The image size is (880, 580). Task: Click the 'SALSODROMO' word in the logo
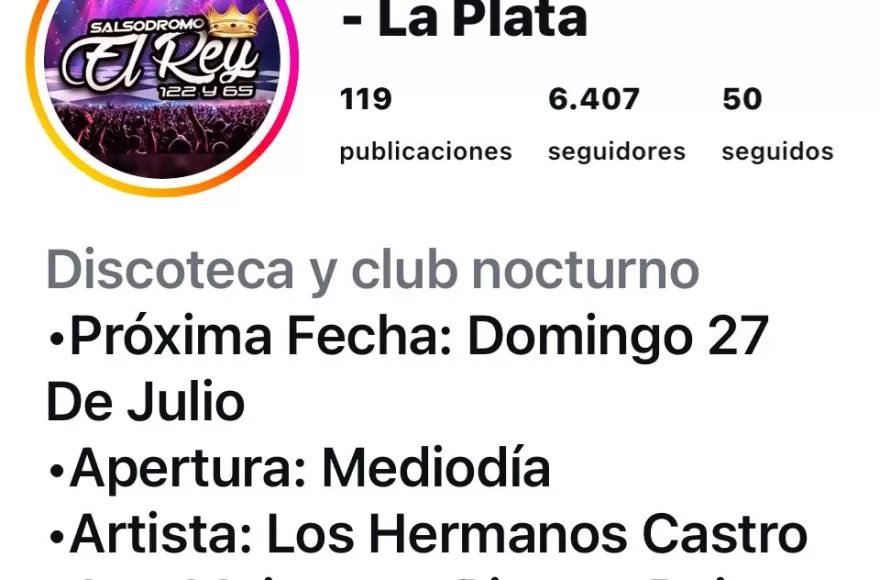point(148,26)
